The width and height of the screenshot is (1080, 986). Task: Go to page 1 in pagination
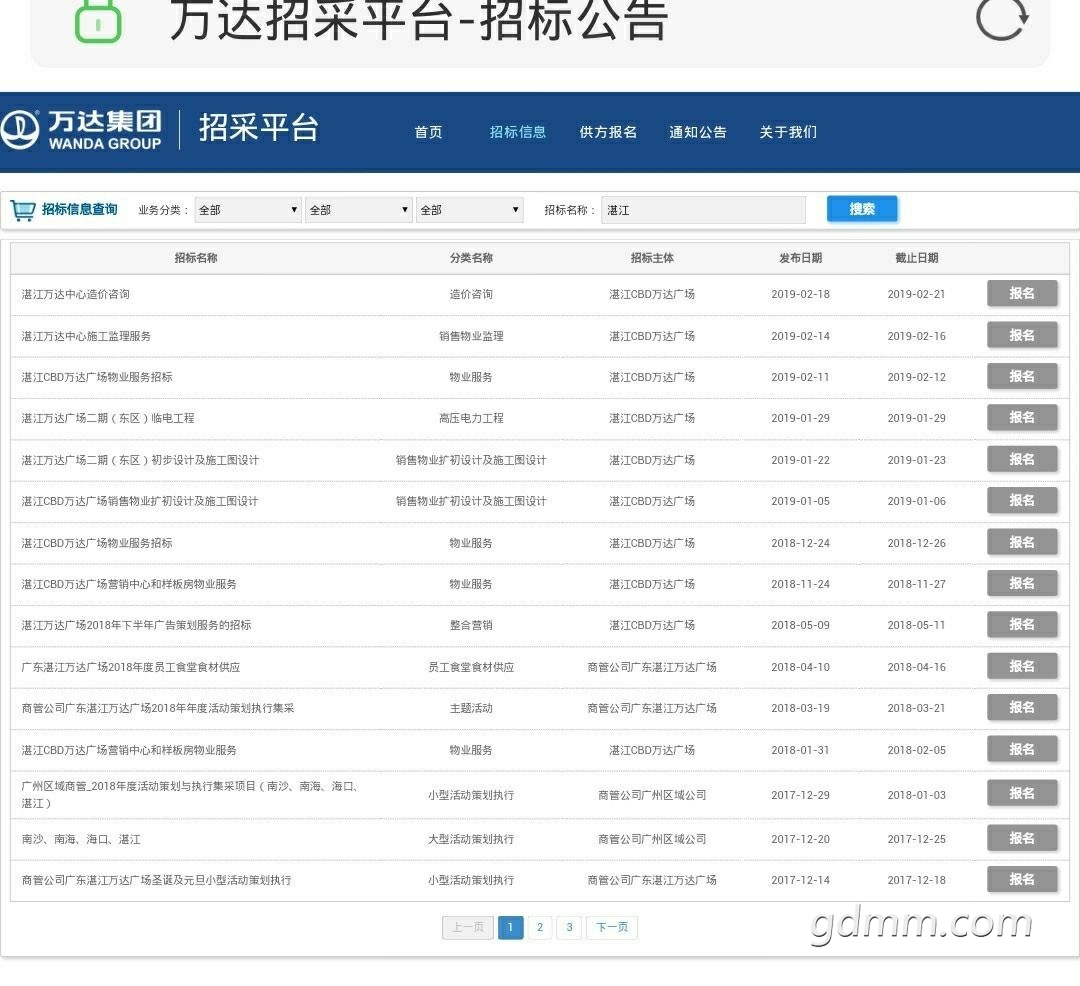(x=510, y=927)
